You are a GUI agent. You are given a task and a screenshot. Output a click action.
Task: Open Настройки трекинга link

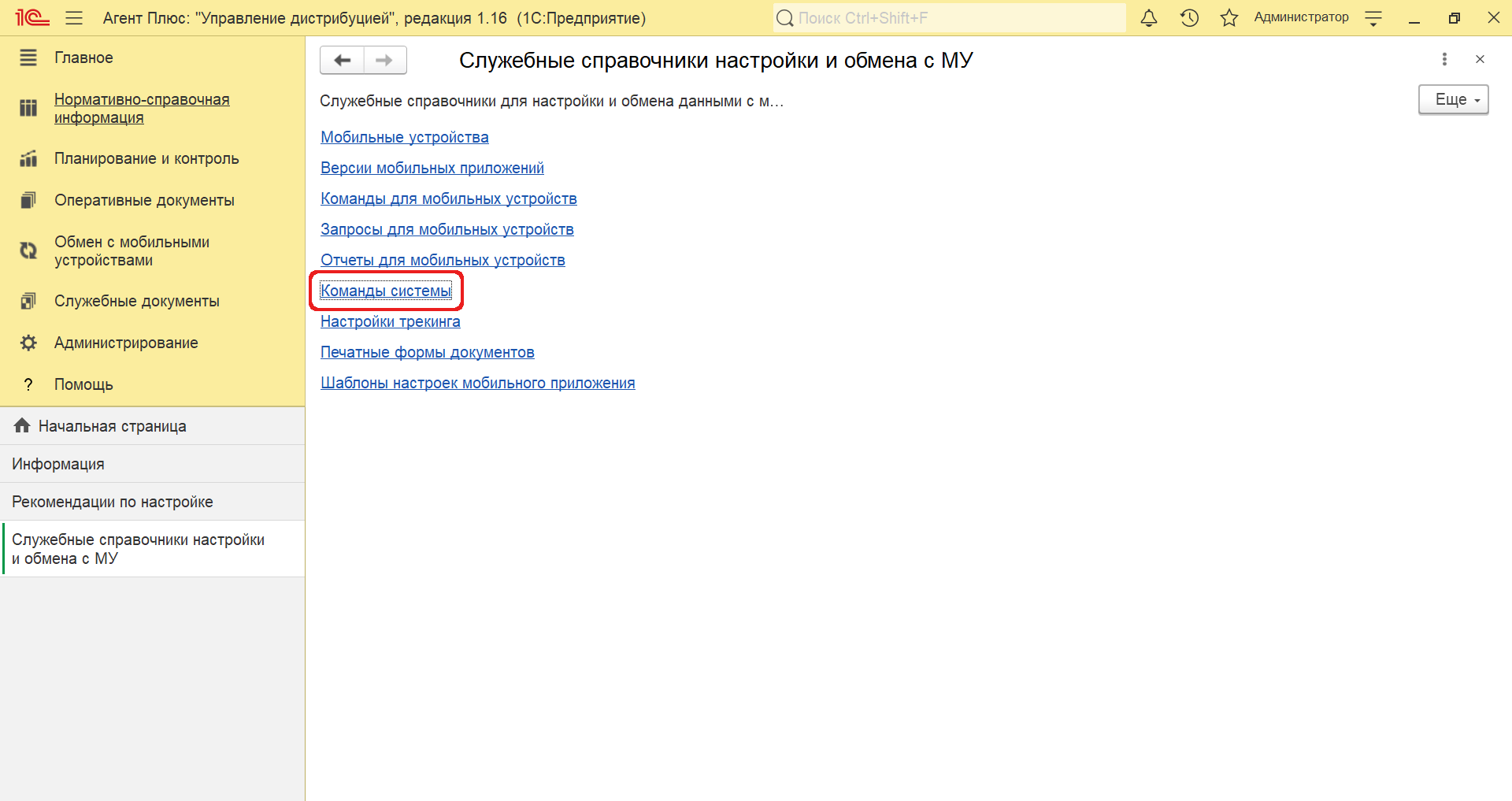(x=391, y=321)
